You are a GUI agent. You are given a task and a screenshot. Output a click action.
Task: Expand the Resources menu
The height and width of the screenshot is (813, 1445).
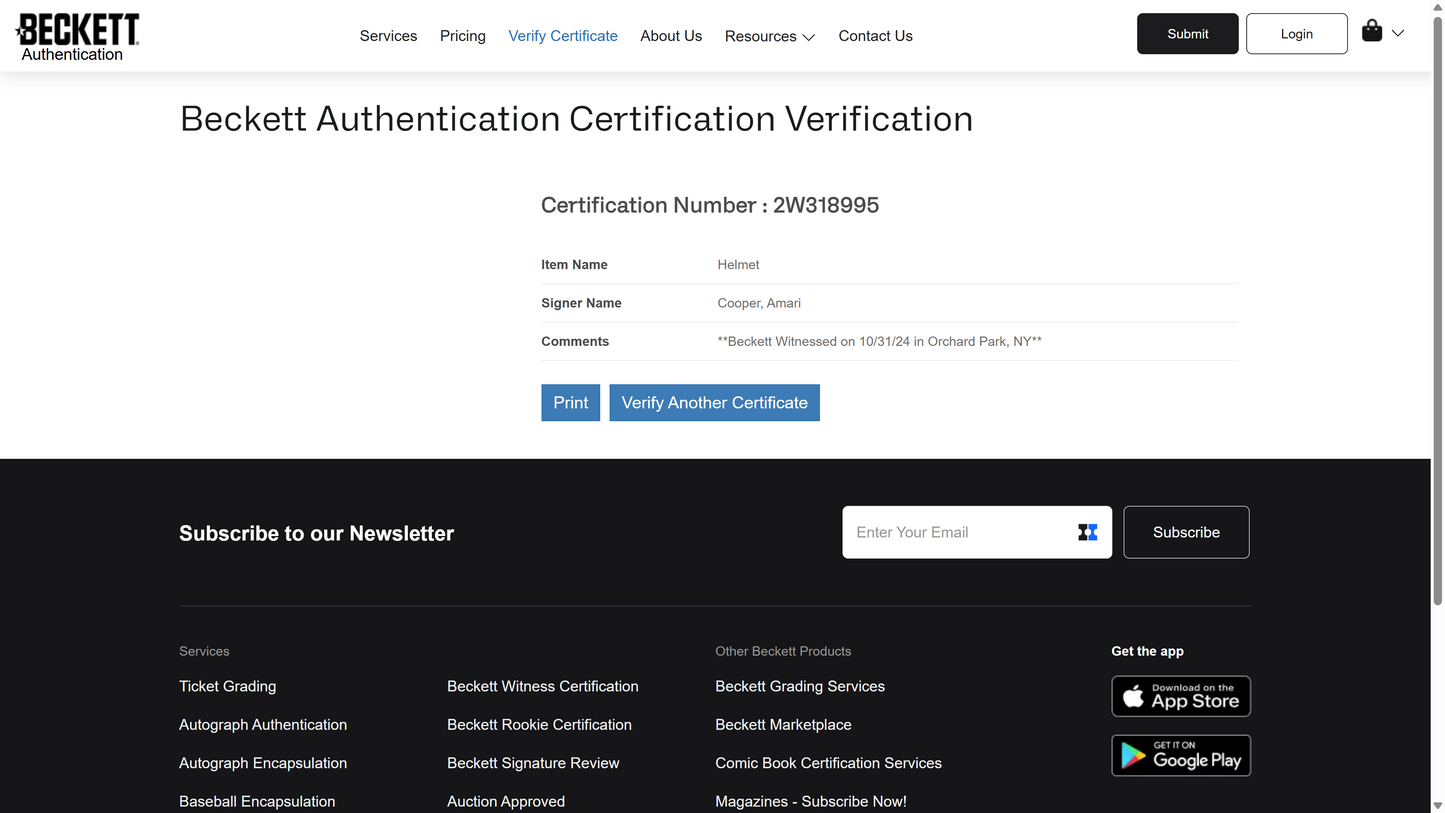(x=770, y=36)
